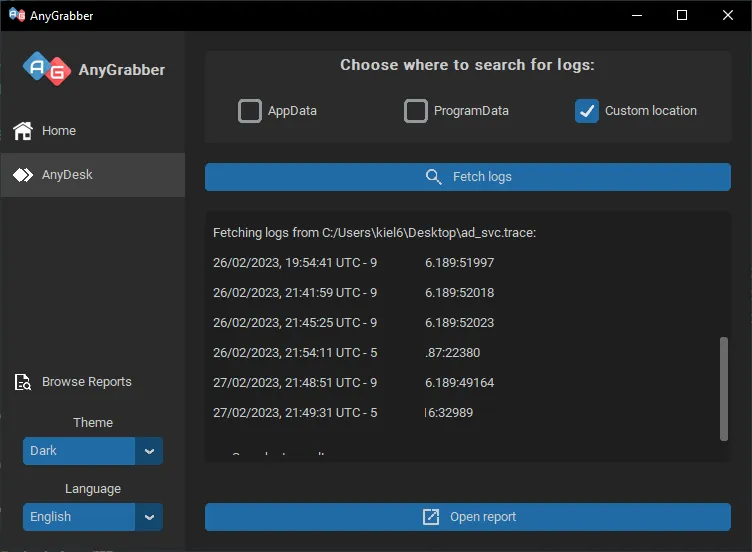This screenshot has width=752, height=552.
Task: Click the ProgramData label text
Action: pos(471,111)
